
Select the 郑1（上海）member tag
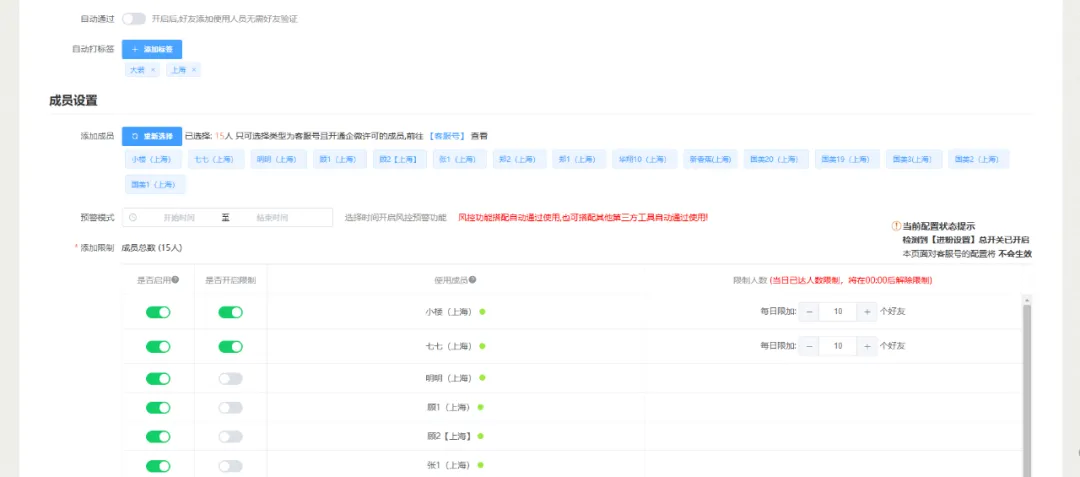tap(577, 159)
